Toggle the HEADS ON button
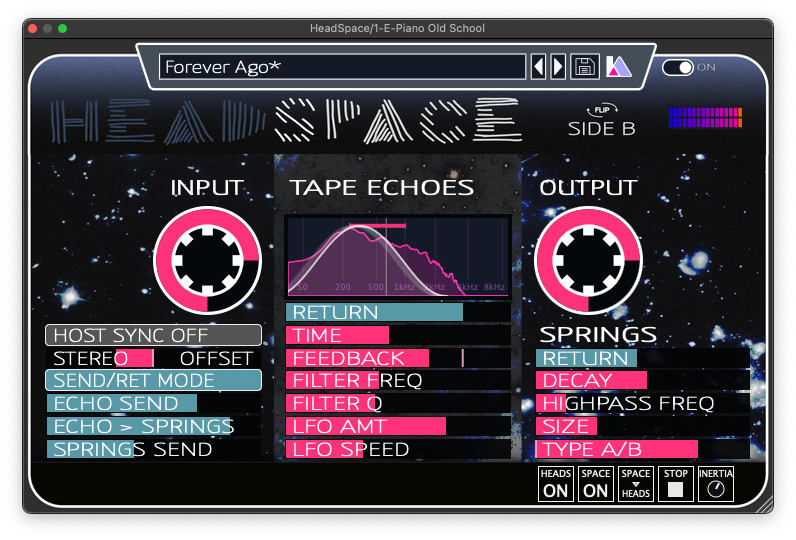The height and width of the screenshot is (540, 796). click(x=555, y=484)
